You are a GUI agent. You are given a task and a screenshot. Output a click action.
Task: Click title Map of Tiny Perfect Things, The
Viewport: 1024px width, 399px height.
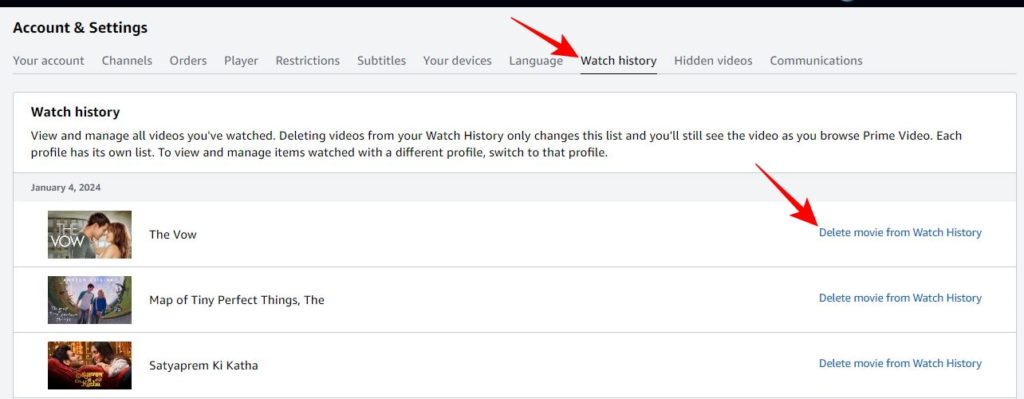[x=236, y=300]
